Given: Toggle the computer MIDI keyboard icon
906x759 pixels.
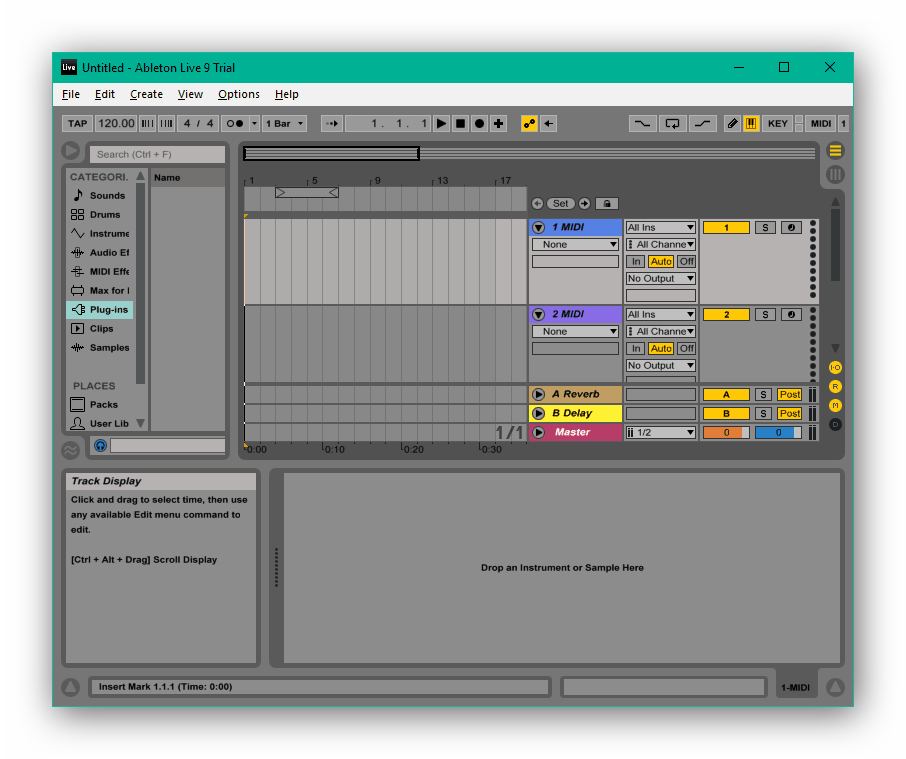Looking at the screenshot, I should [x=750, y=124].
